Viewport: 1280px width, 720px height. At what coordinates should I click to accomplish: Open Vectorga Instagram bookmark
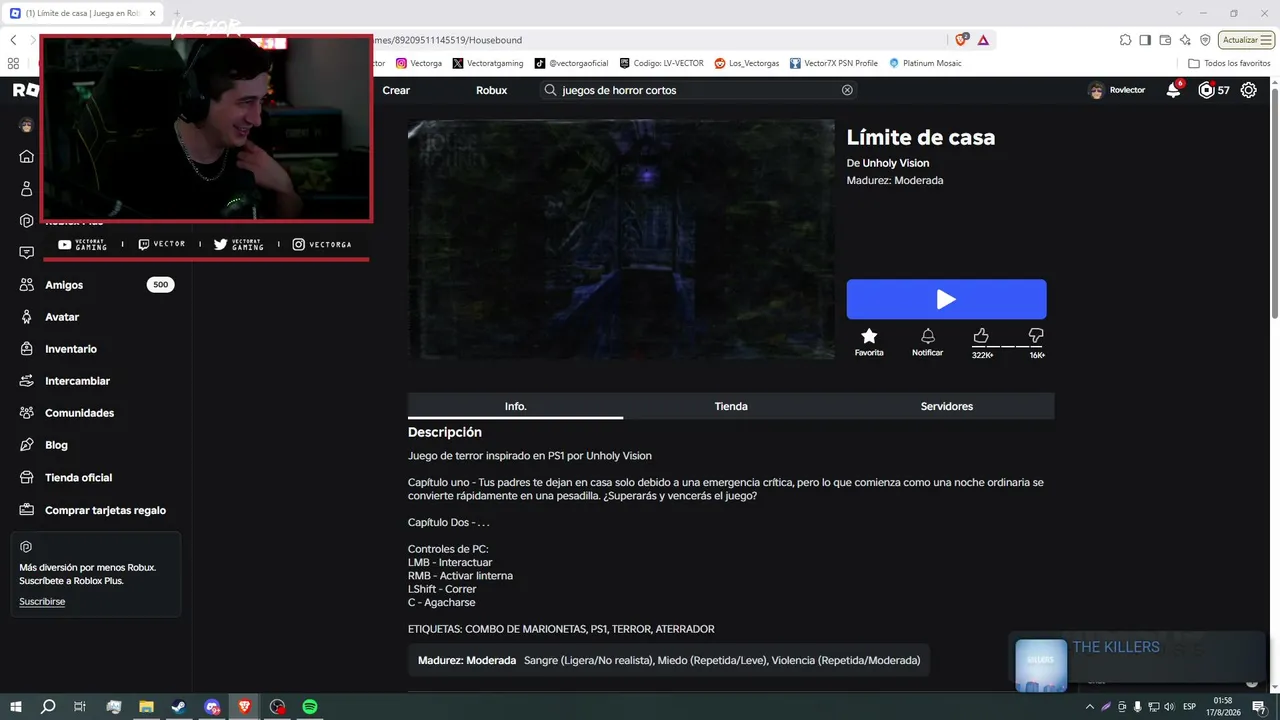coord(419,63)
